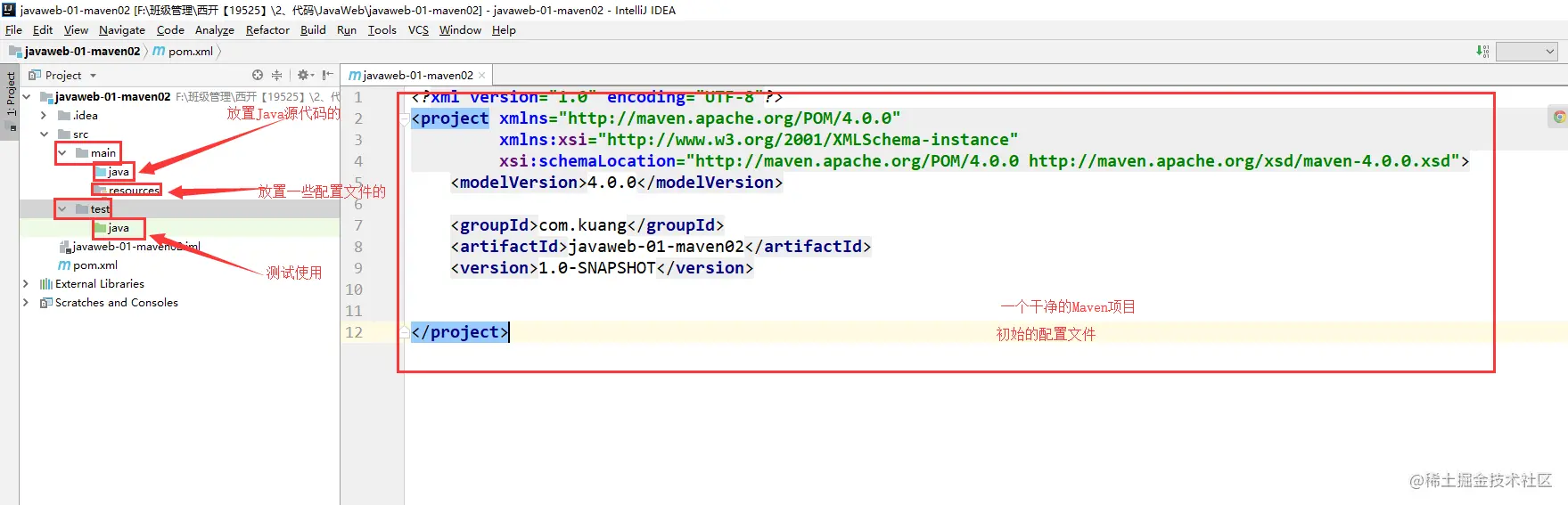Image resolution: width=1568 pixels, height=505 pixels.
Task: Click the opening <project tag on line 2
Action: pos(450,118)
